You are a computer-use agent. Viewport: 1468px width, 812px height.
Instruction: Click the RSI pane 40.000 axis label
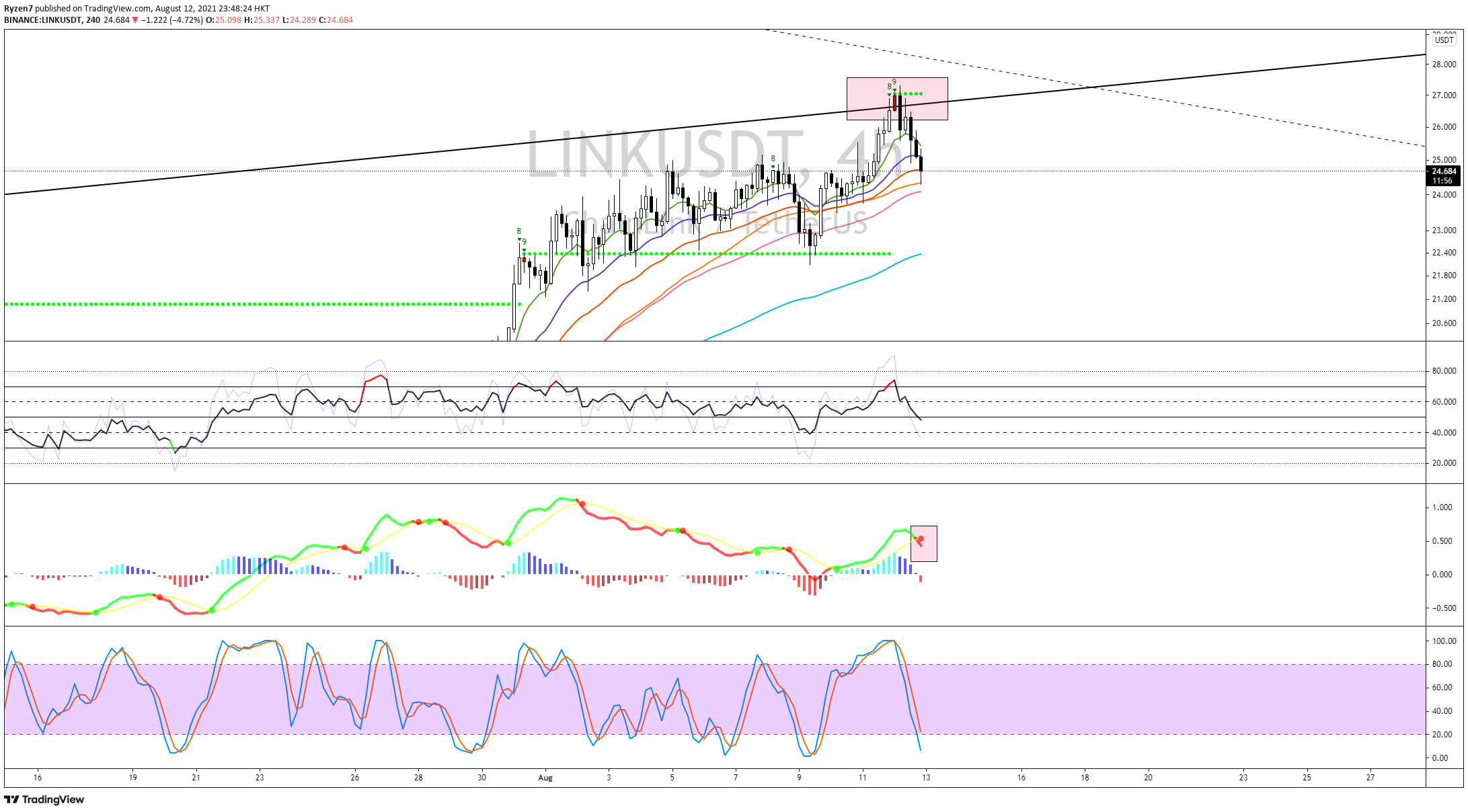tap(1444, 433)
